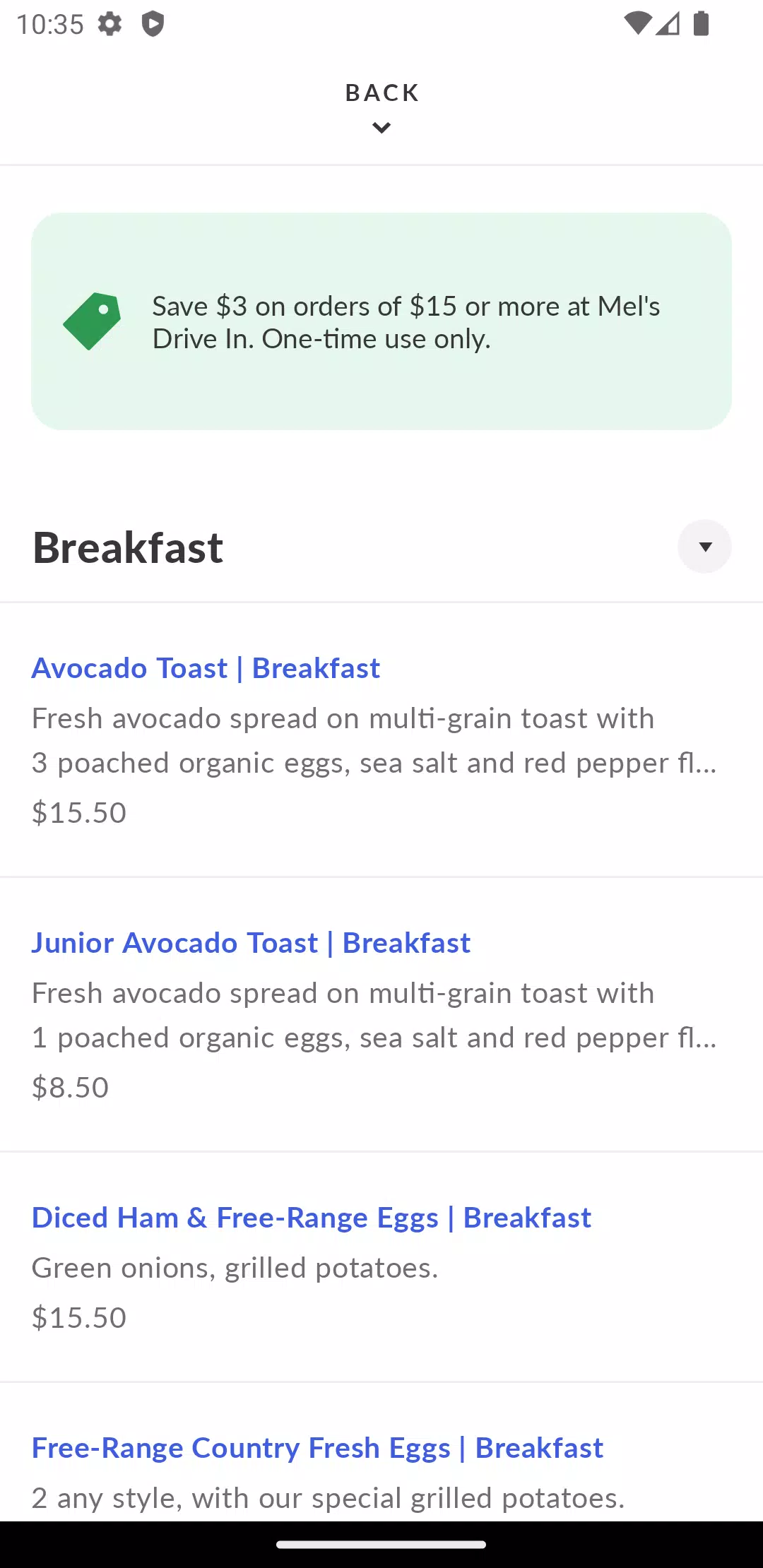
Task: Tap the Avocado Toast description text
Action: (374, 740)
